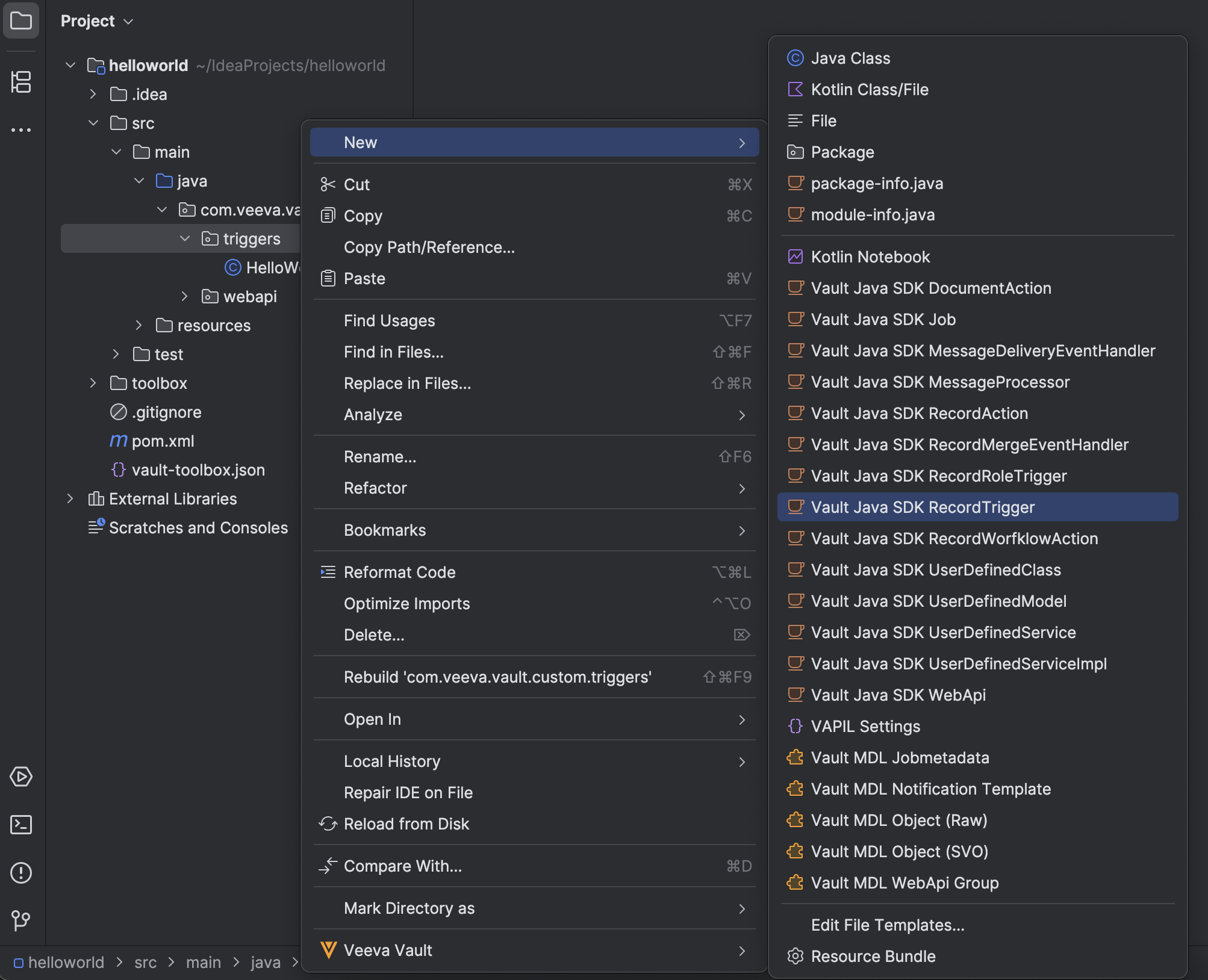Click main breadcrumb in navigation bar
Screen dimensions: 1208x980
pyautogui.click(x=204, y=962)
